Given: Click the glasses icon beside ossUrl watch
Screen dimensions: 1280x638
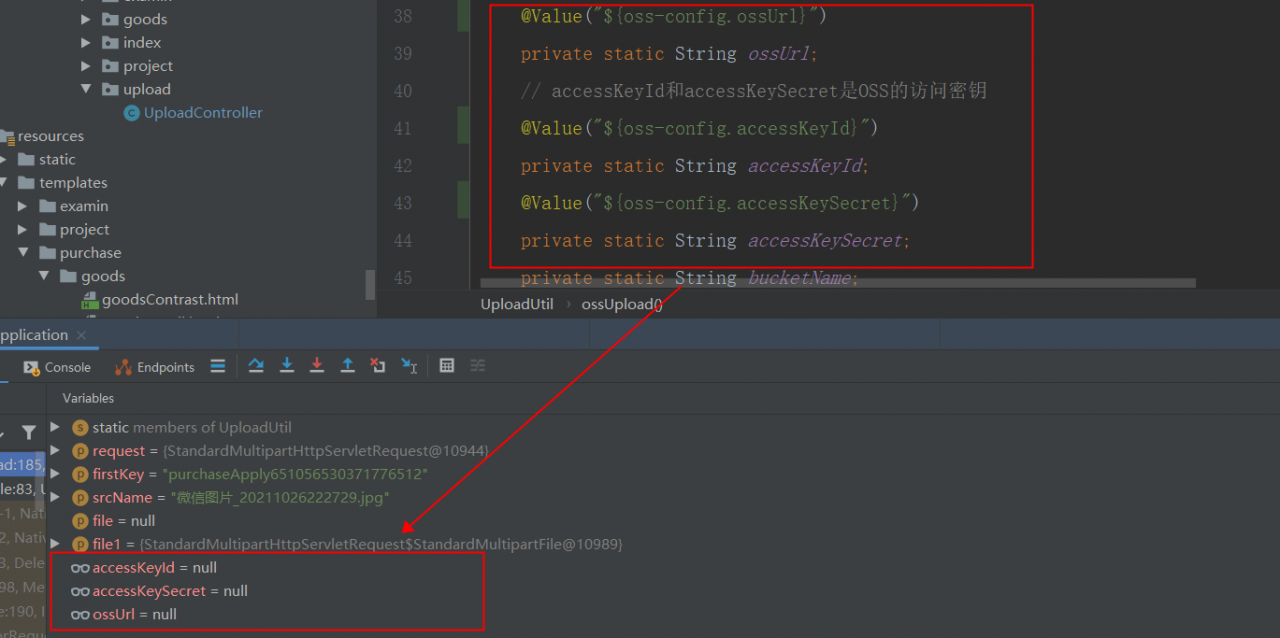Looking at the screenshot, I should click(x=80, y=615).
